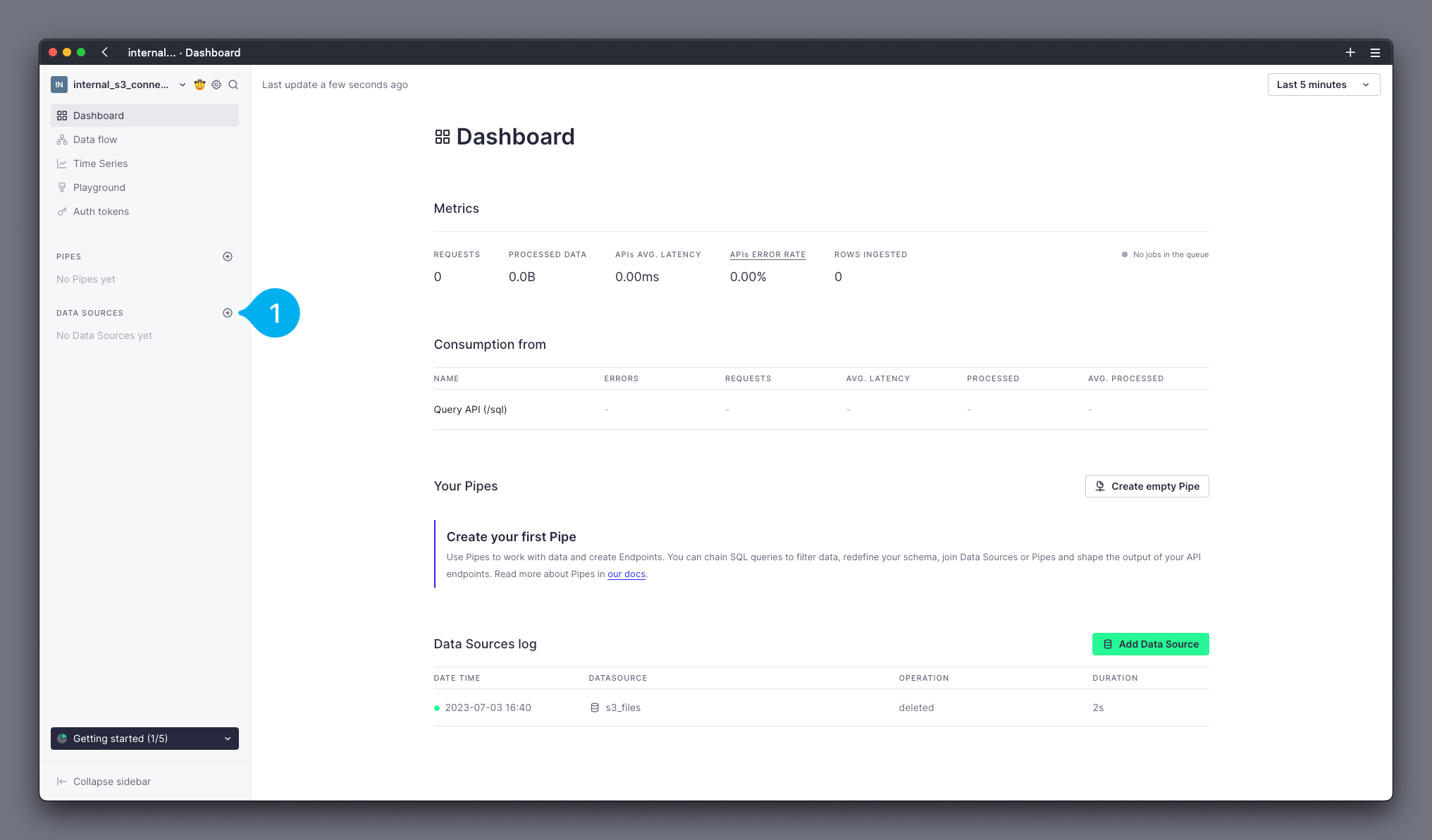Open the Last 5 minutes time range dropdown

[1323, 85]
